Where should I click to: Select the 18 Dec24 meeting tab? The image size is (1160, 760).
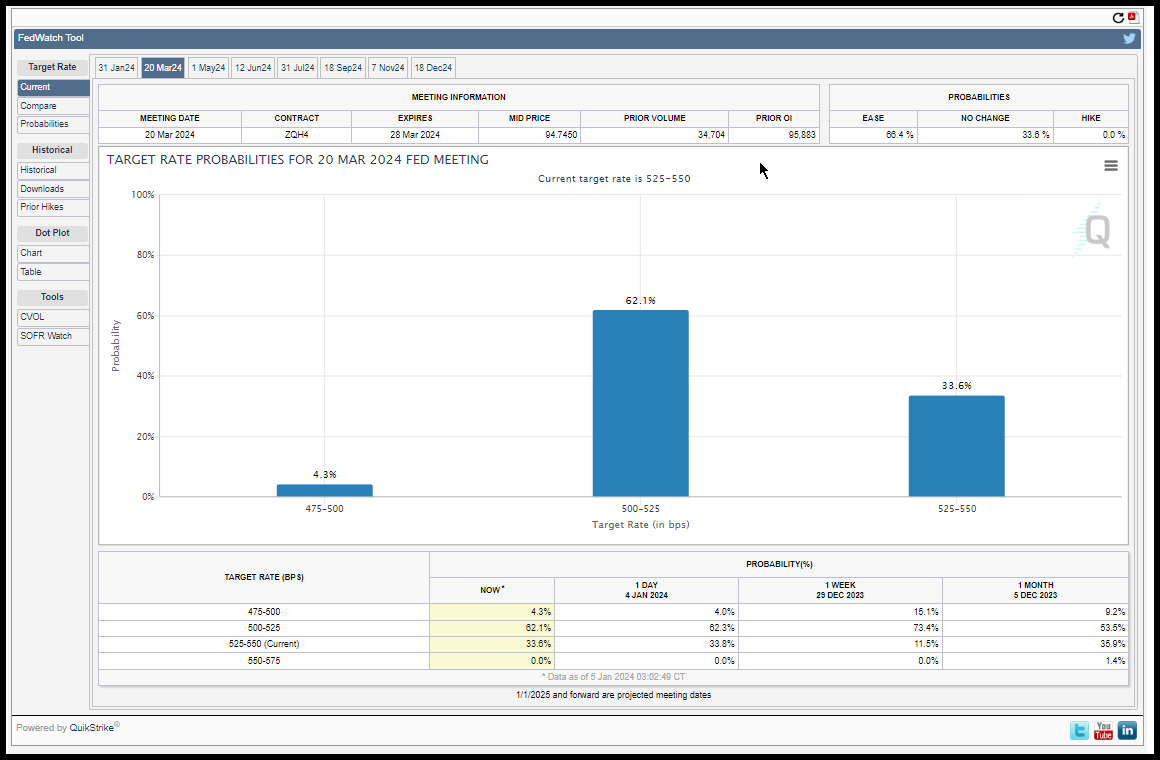pos(434,67)
